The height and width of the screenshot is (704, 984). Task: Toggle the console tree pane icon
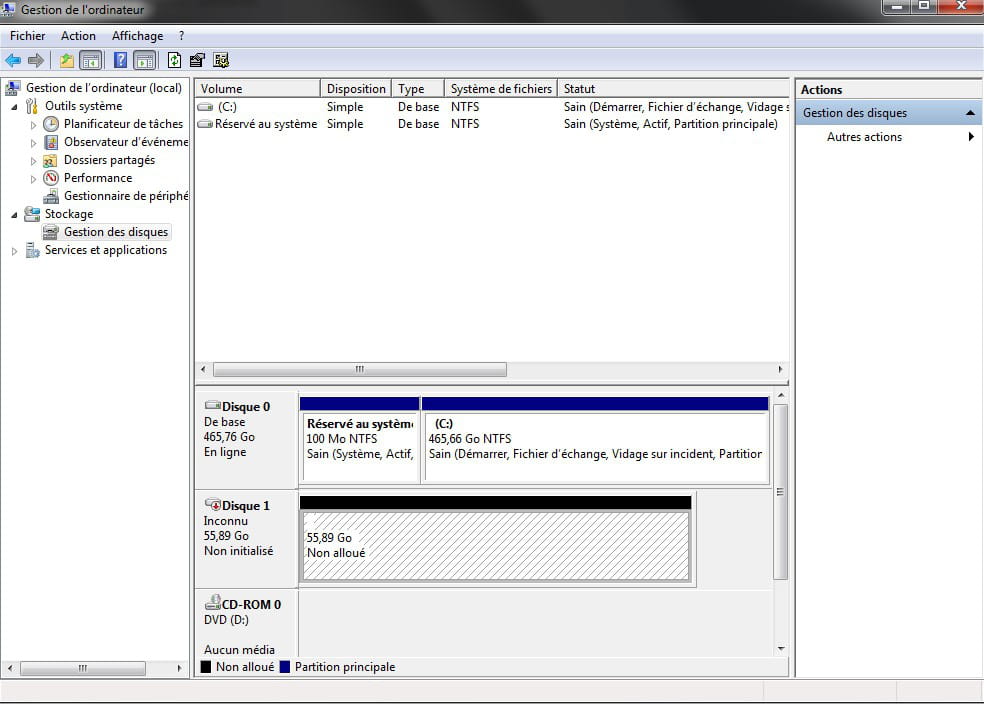pyautogui.click(x=91, y=60)
